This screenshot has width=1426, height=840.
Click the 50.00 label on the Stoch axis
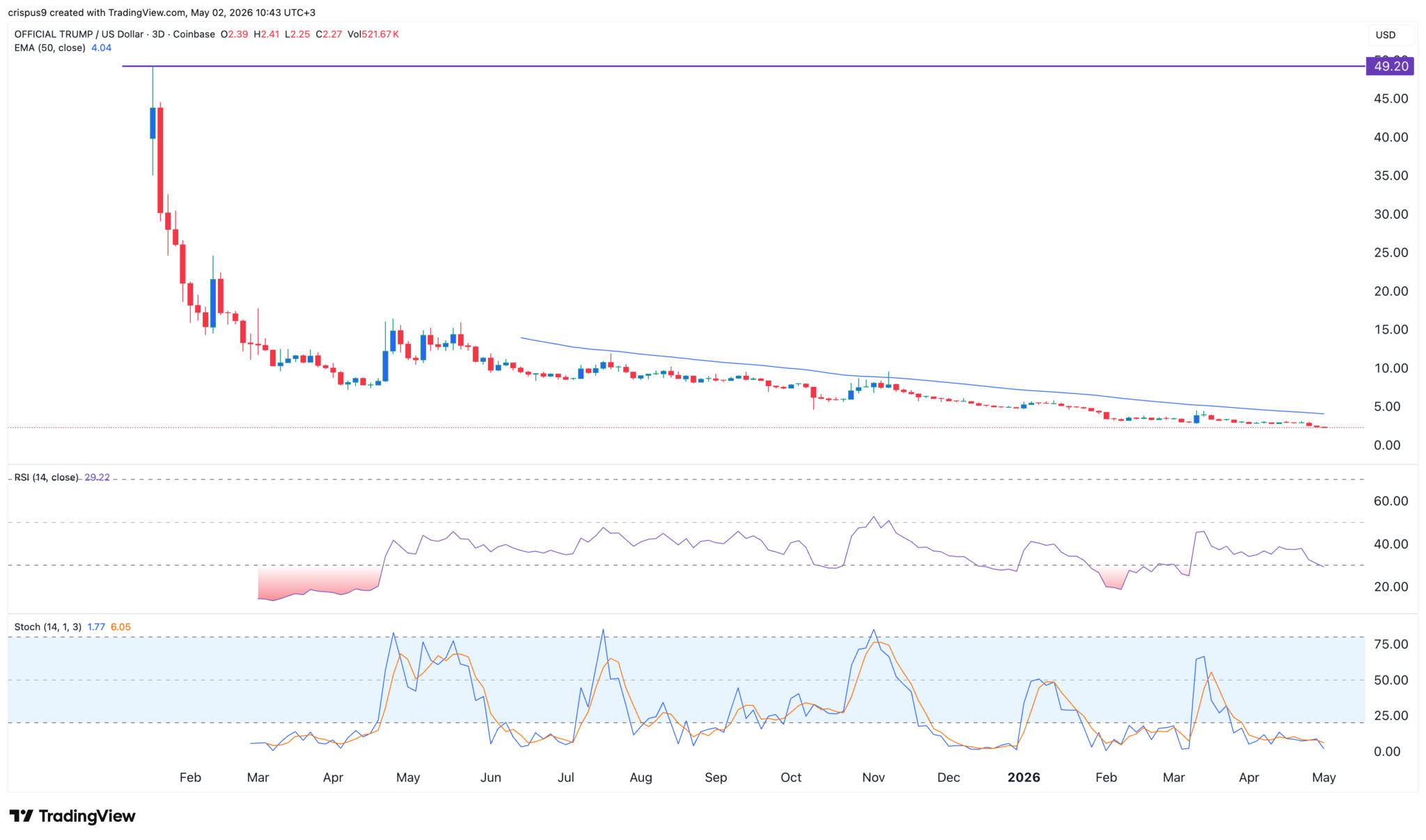1390,680
